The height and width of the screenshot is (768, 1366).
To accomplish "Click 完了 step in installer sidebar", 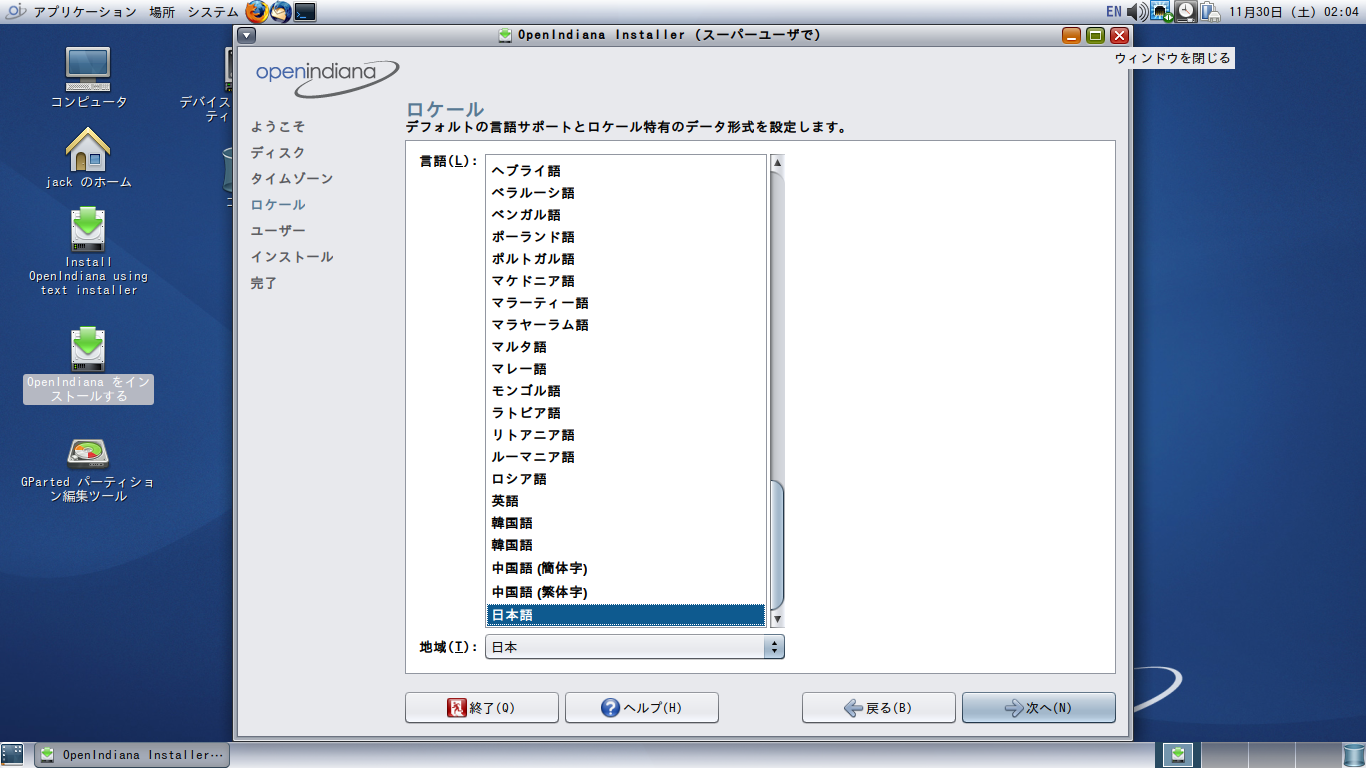I will 264,283.
